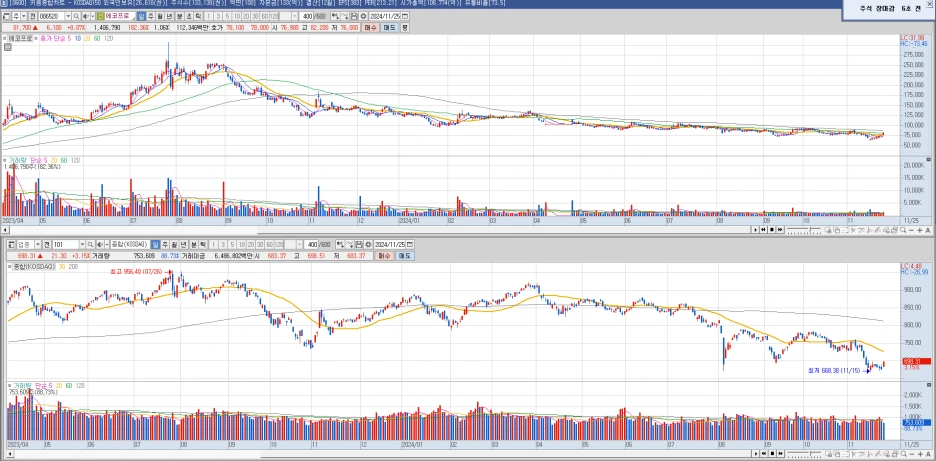Click save icon in lower chart toolbar
936x461 pixels.
click(x=359, y=244)
